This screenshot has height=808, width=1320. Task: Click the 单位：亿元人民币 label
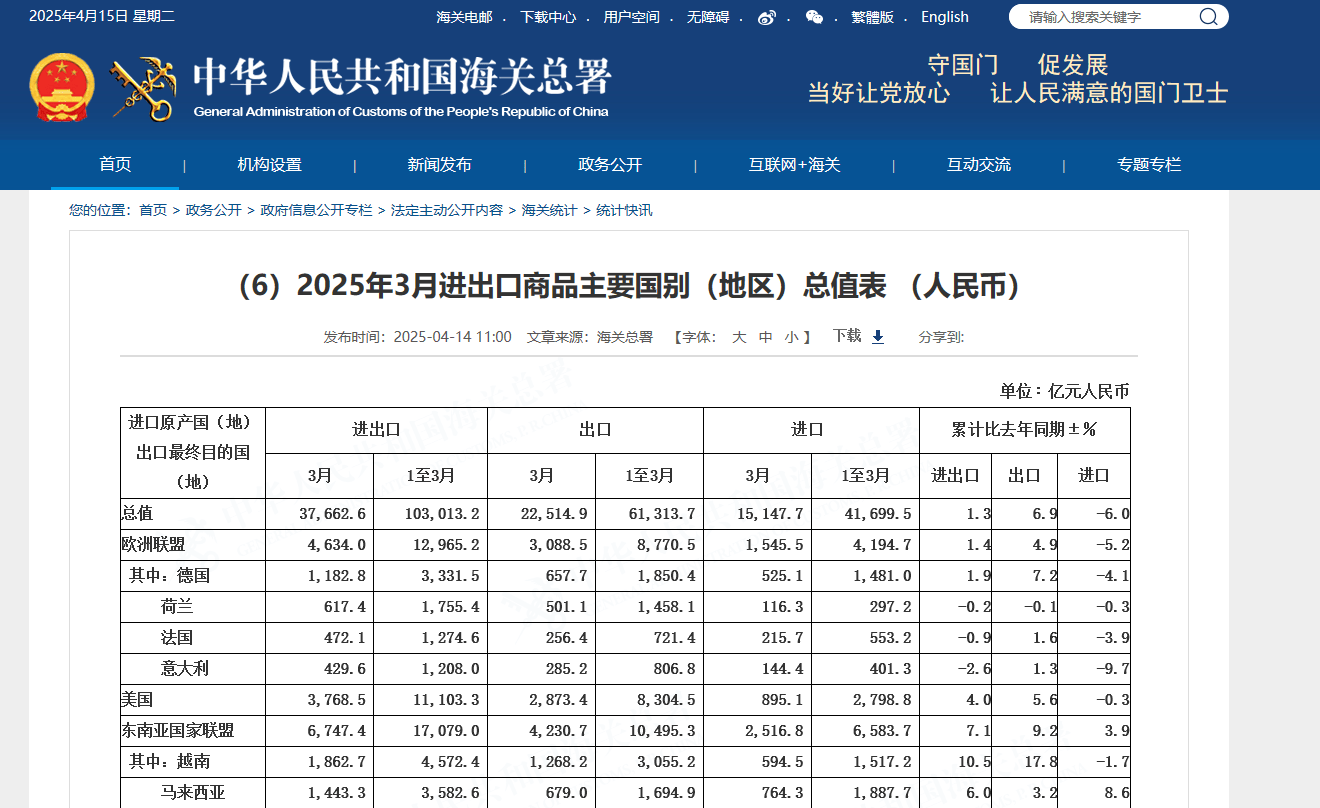pos(1064,391)
